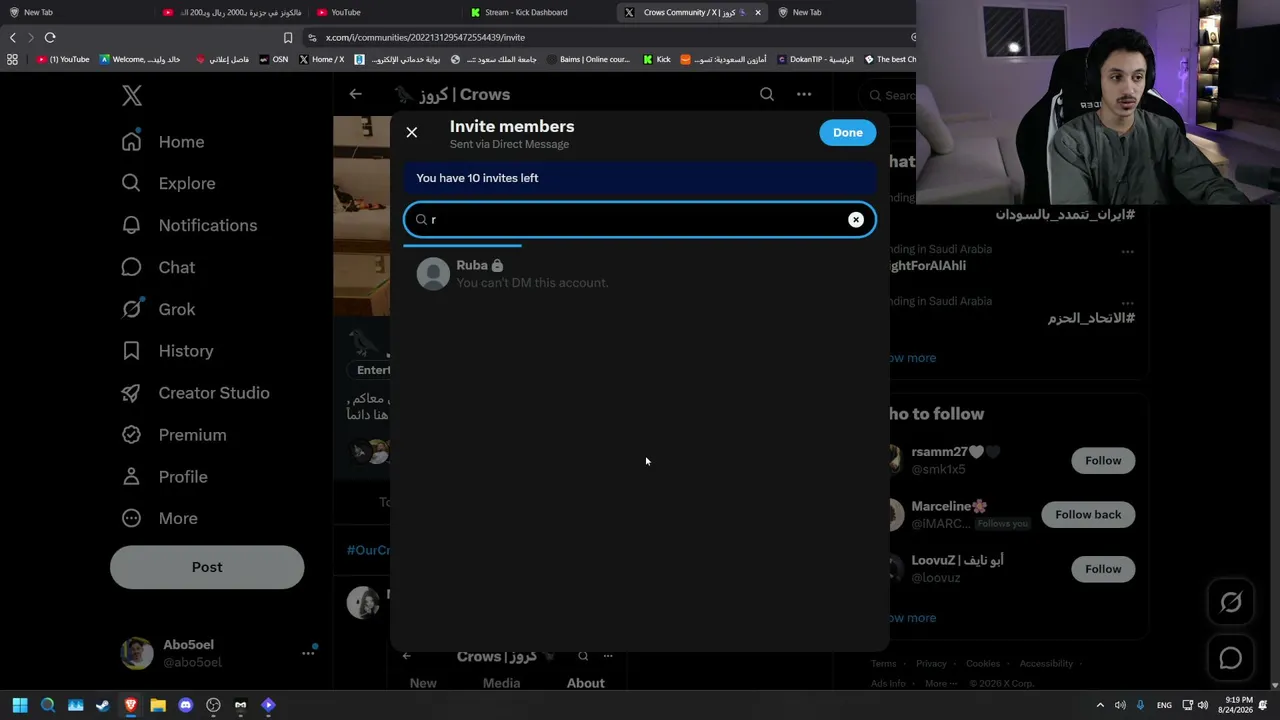Click the Profile person icon
The height and width of the screenshot is (720, 1280).
click(131, 477)
